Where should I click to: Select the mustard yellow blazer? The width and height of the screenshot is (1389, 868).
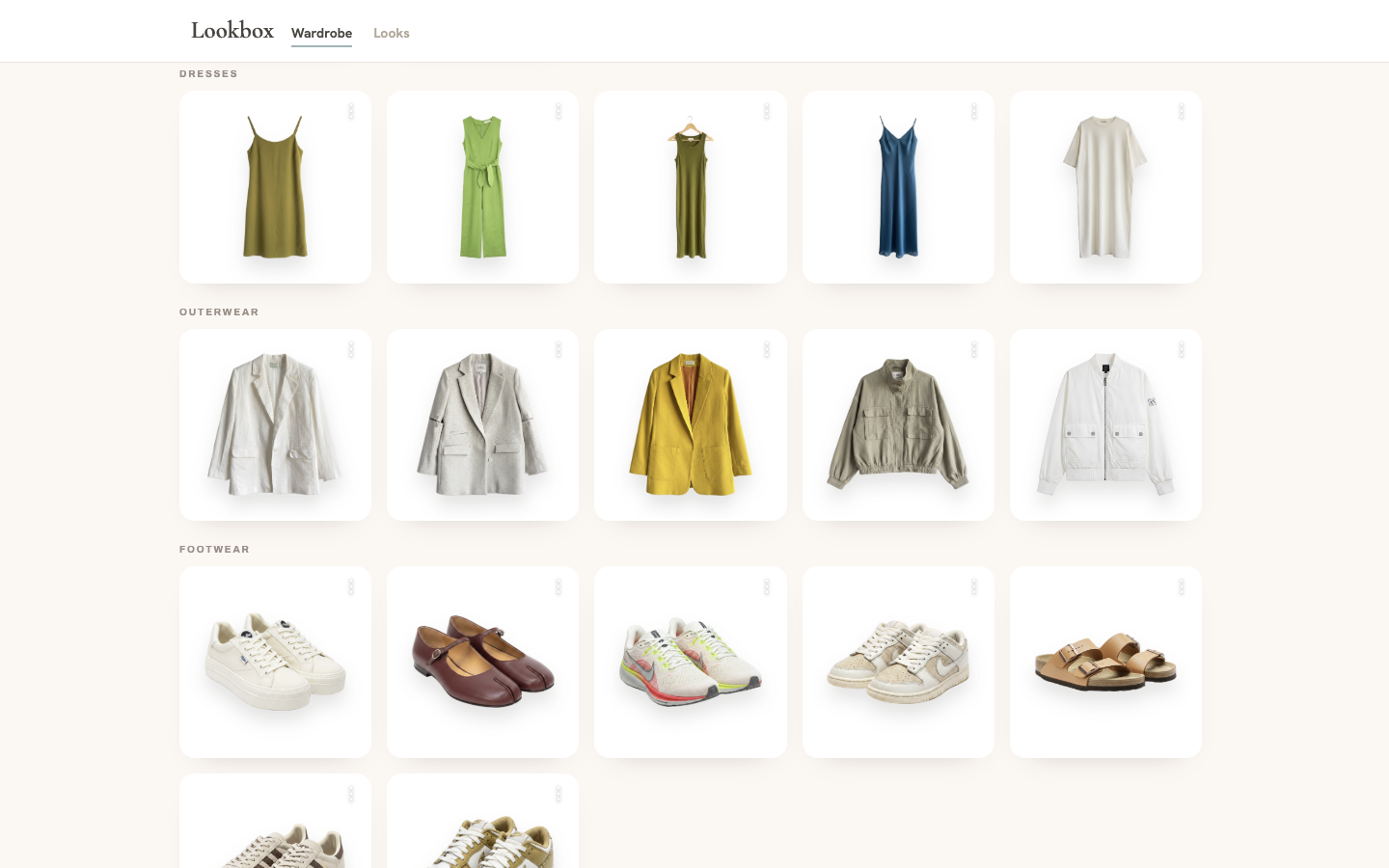point(691,424)
